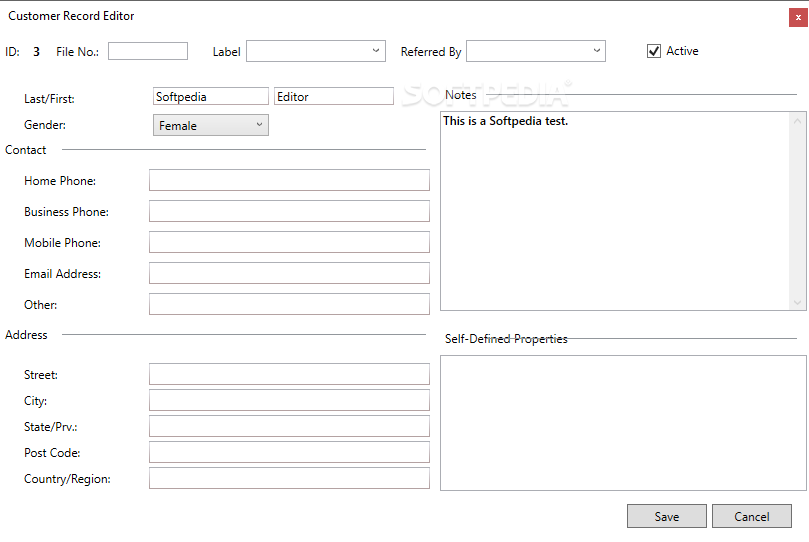Focus the Business Phone text box
809x542 pixels.
[289, 212]
